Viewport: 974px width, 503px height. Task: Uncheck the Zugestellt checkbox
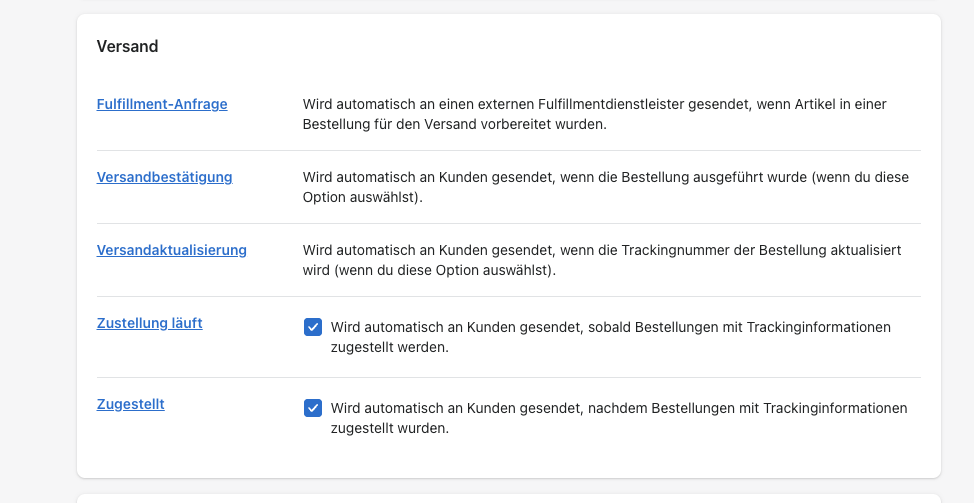tap(313, 408)
